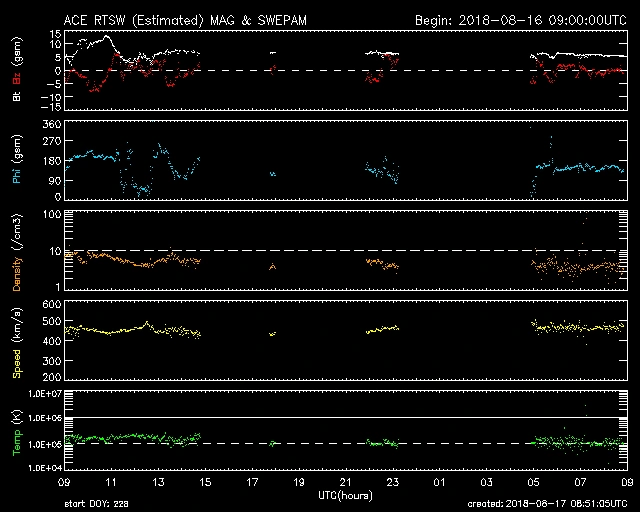Click the white Bt trace peak near hour 11
640x512 pixels.
click(x=106, y=37)
